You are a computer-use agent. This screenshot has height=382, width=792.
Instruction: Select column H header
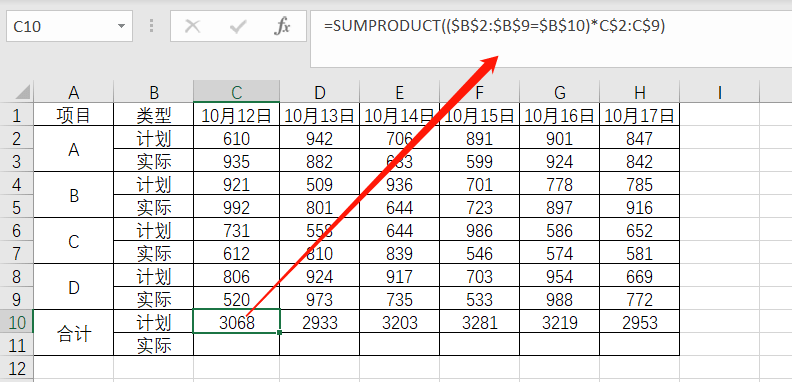coord(639,92)
